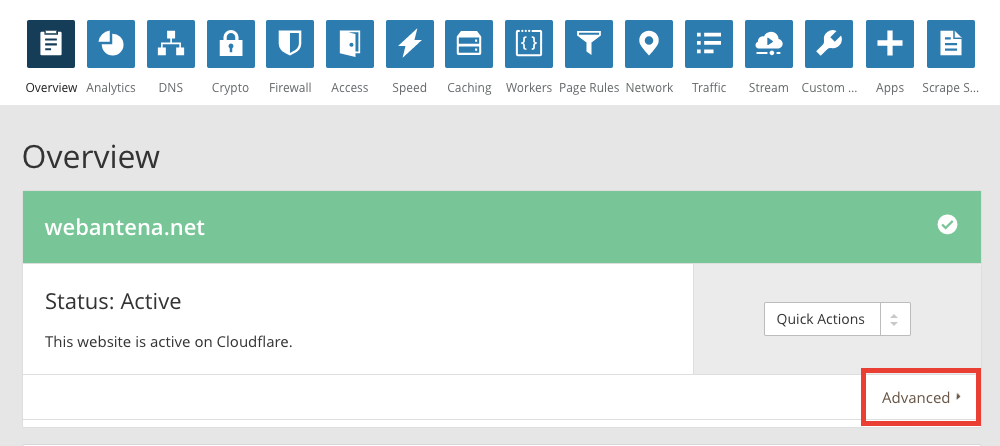Open the Network location pin icon
The image size is (1000, 446).
click(649, 44)
